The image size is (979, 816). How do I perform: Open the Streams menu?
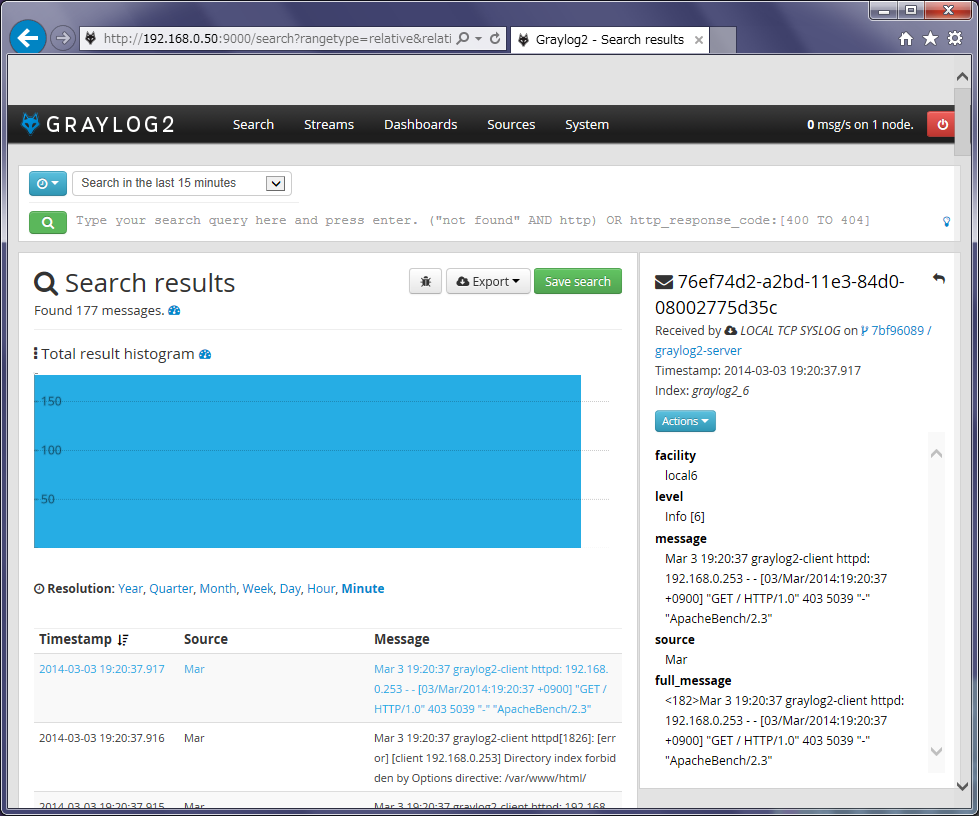tap(329, 124)
